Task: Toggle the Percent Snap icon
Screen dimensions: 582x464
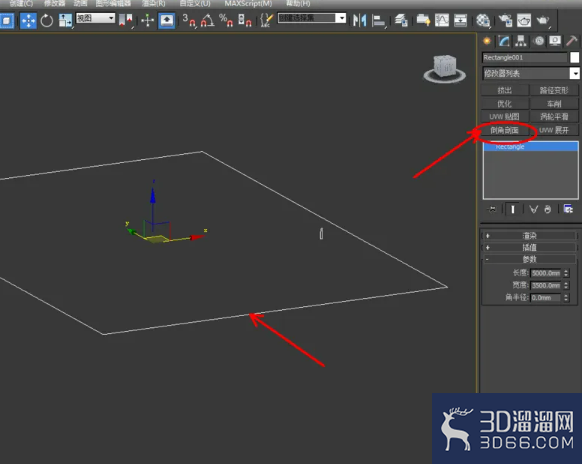Action: pos(226,20)
